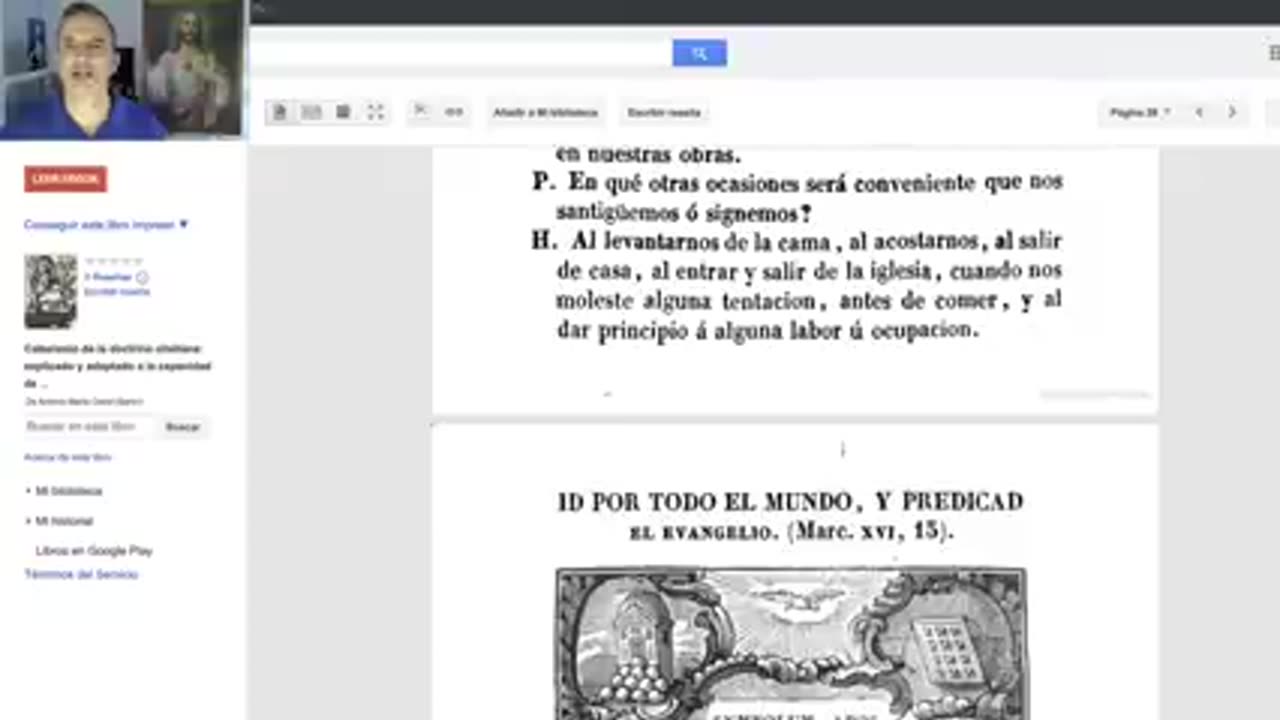Screen dimensions: 1280x720
Task: Click the blue search magnifier button
Action: tap(699, 53)
